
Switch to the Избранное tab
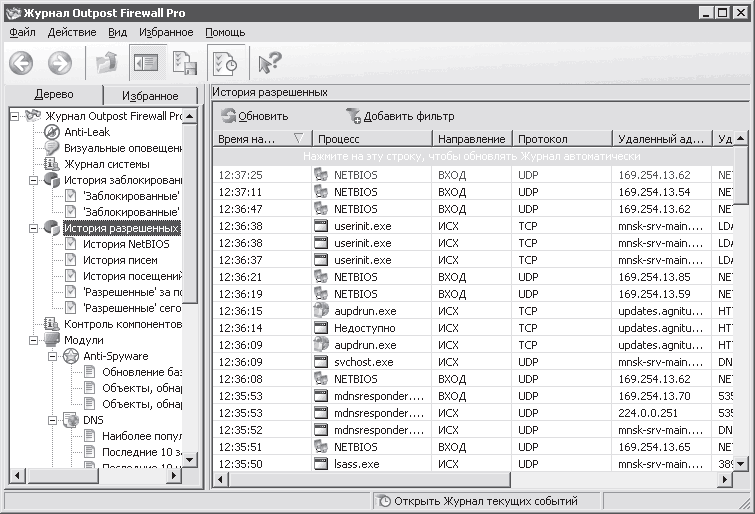pos(143,96)
